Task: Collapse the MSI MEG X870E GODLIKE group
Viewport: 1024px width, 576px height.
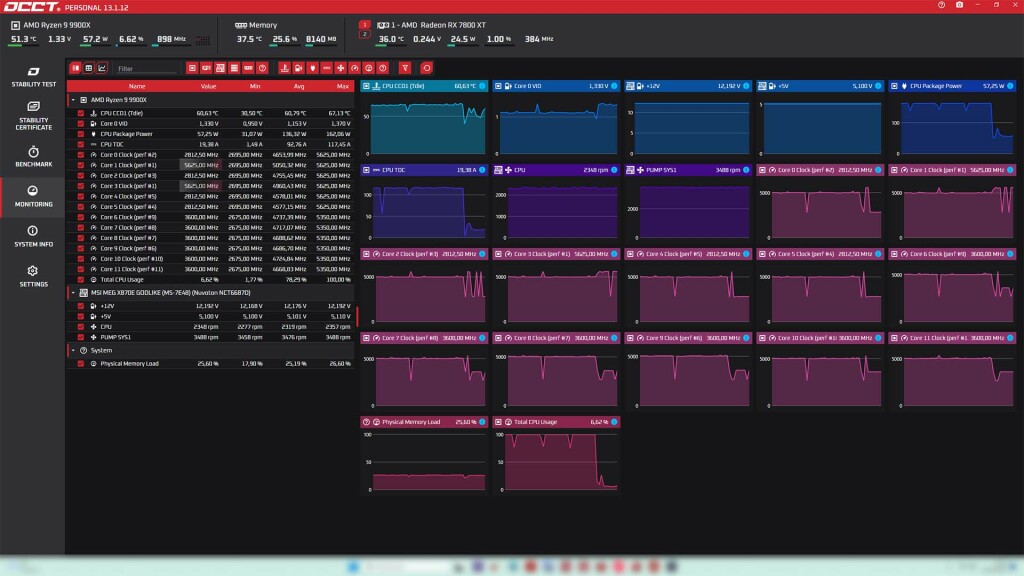Action: coord(73,293)
